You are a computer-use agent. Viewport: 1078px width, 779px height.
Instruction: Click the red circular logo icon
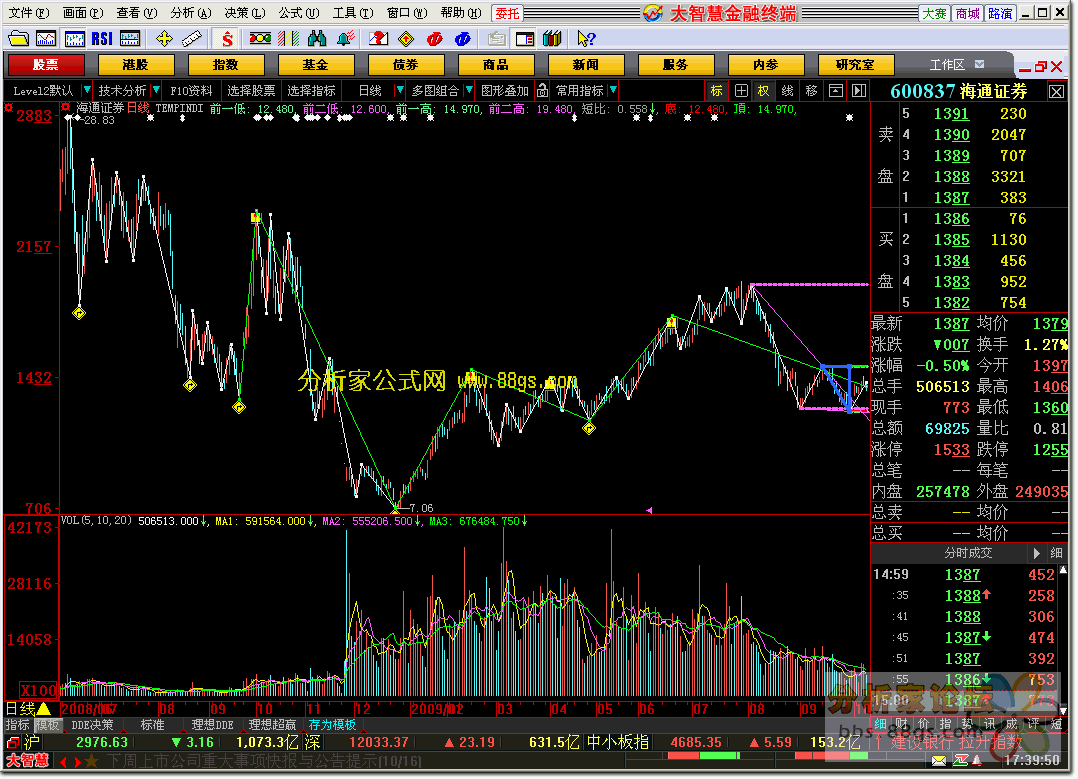tap(434, 39)
